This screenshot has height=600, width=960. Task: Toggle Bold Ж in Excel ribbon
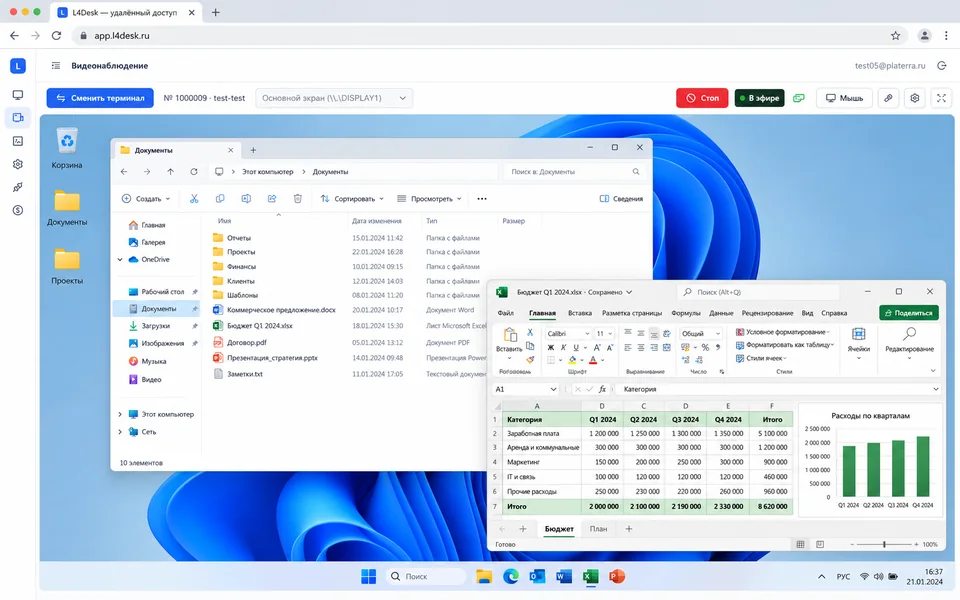pyautogui.click(x=550, y=347)
